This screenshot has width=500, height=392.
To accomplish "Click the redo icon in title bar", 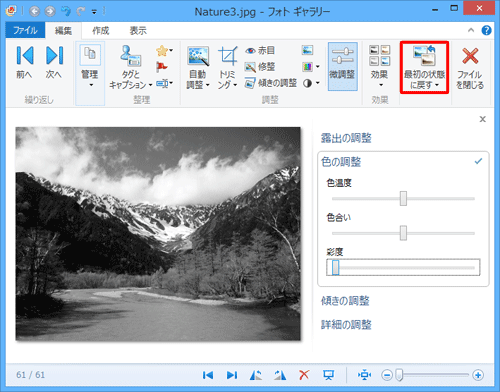I will [x=81, y=12].
